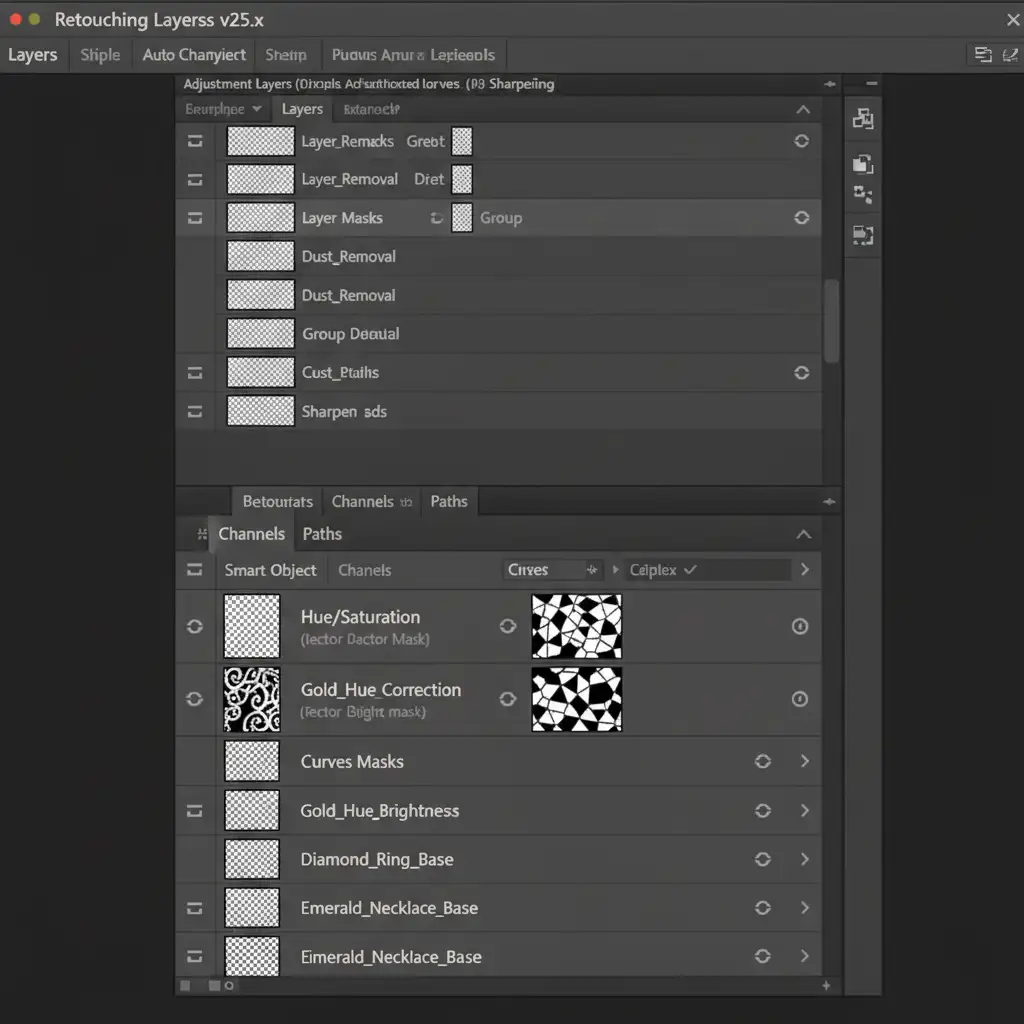Expand the Diamond_Ring_Base row chevron

point(804,859)
